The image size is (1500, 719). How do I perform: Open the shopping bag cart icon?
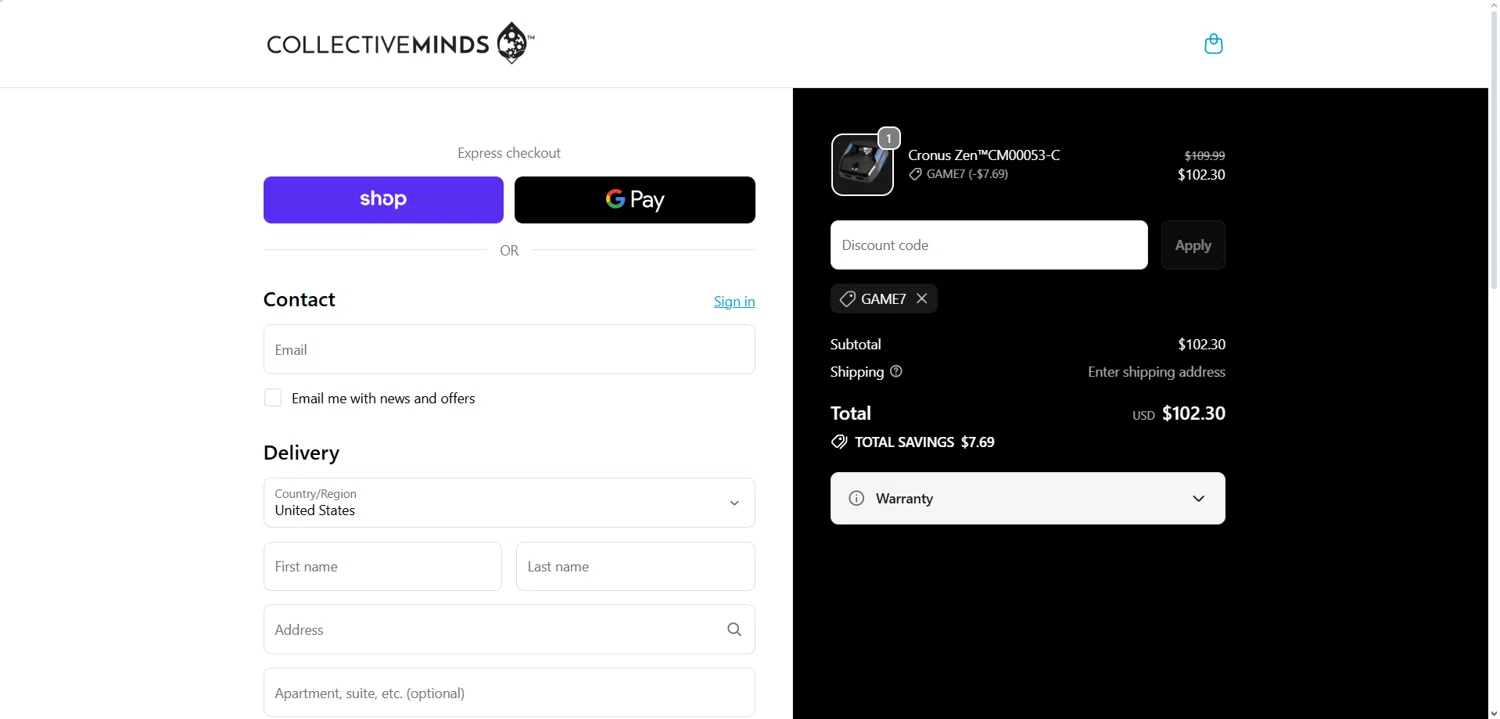click(1213, 44)
